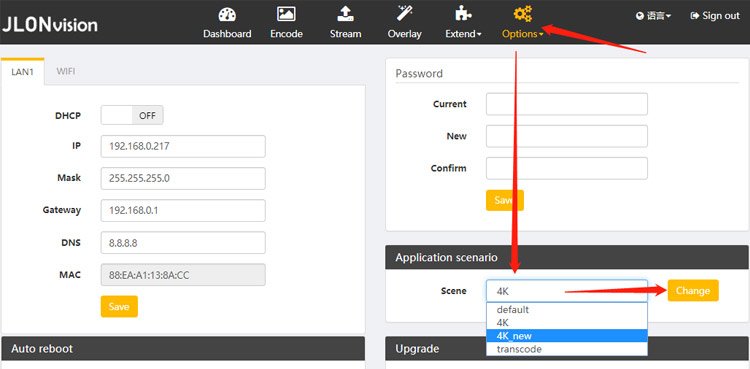Open the Options gears icon
This screenshot has height=369, width=750.
pos(522,14)
